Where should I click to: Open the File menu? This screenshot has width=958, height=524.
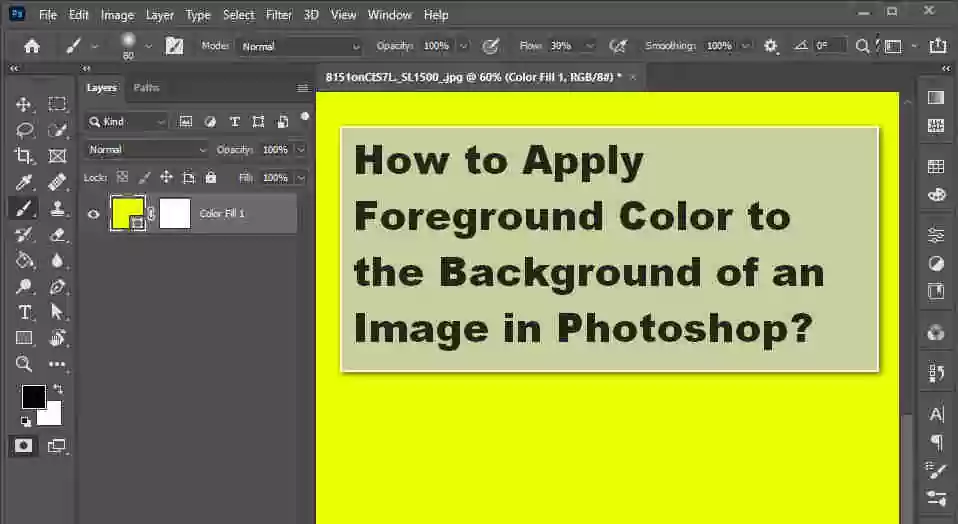tap(48, 15)
